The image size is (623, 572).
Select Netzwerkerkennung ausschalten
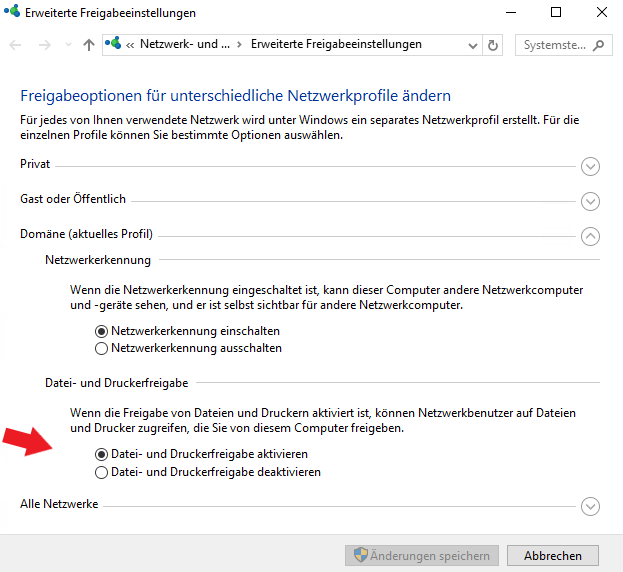pyautogui.click(x=100, y=349)
